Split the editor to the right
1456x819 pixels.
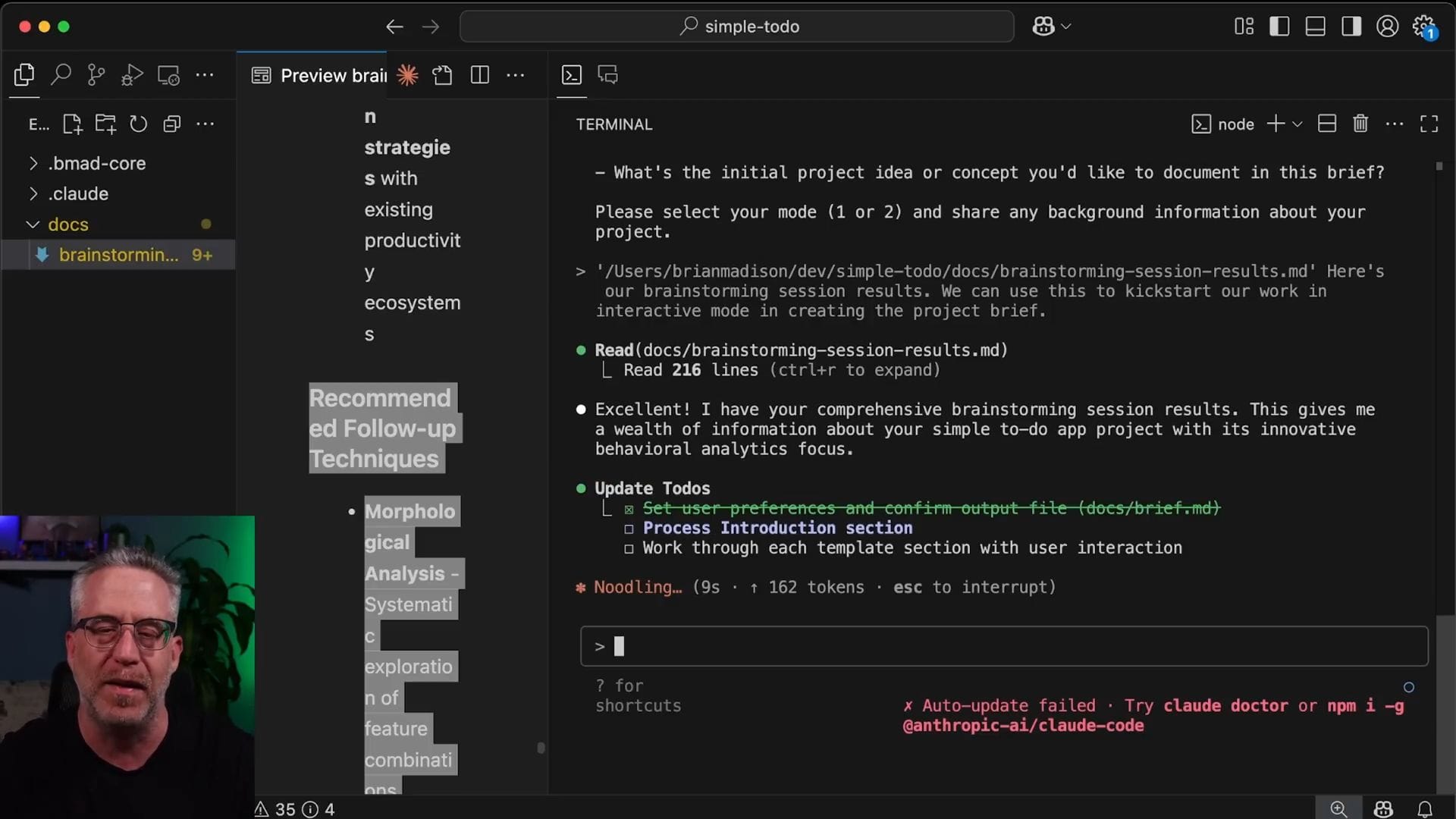coord(479,74)
